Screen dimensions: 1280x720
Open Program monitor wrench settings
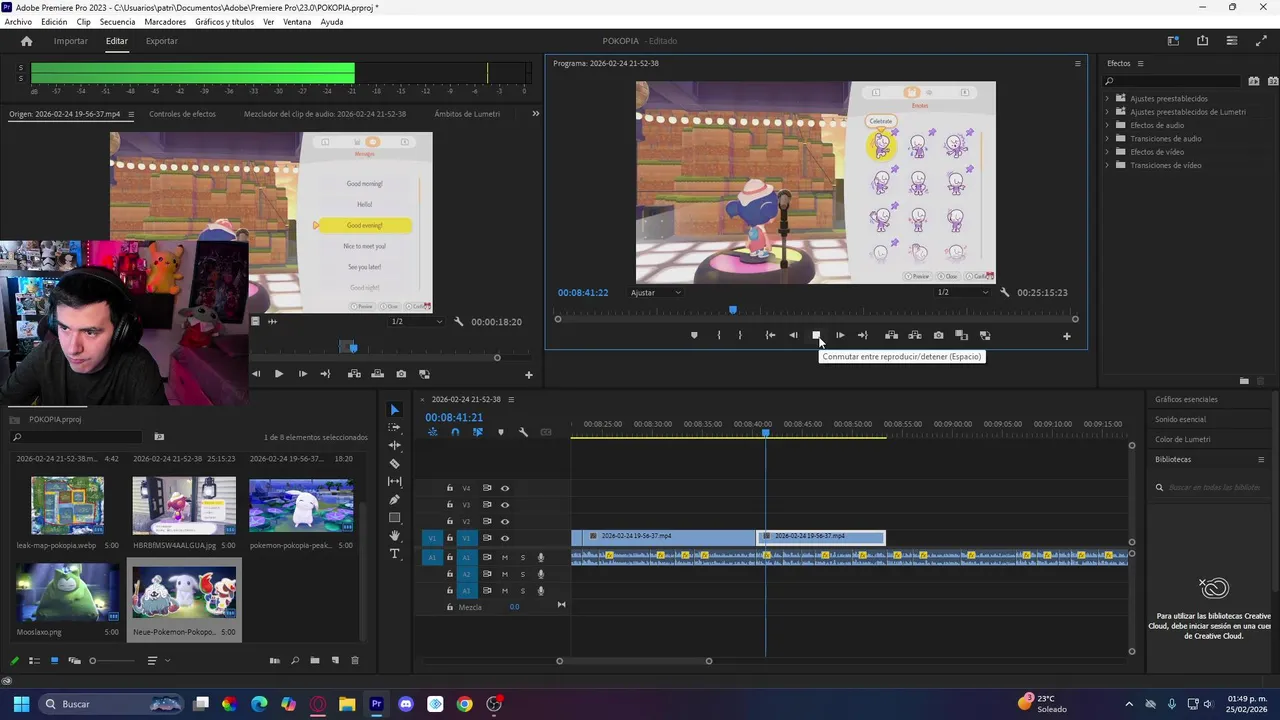tap(1004, 292)
